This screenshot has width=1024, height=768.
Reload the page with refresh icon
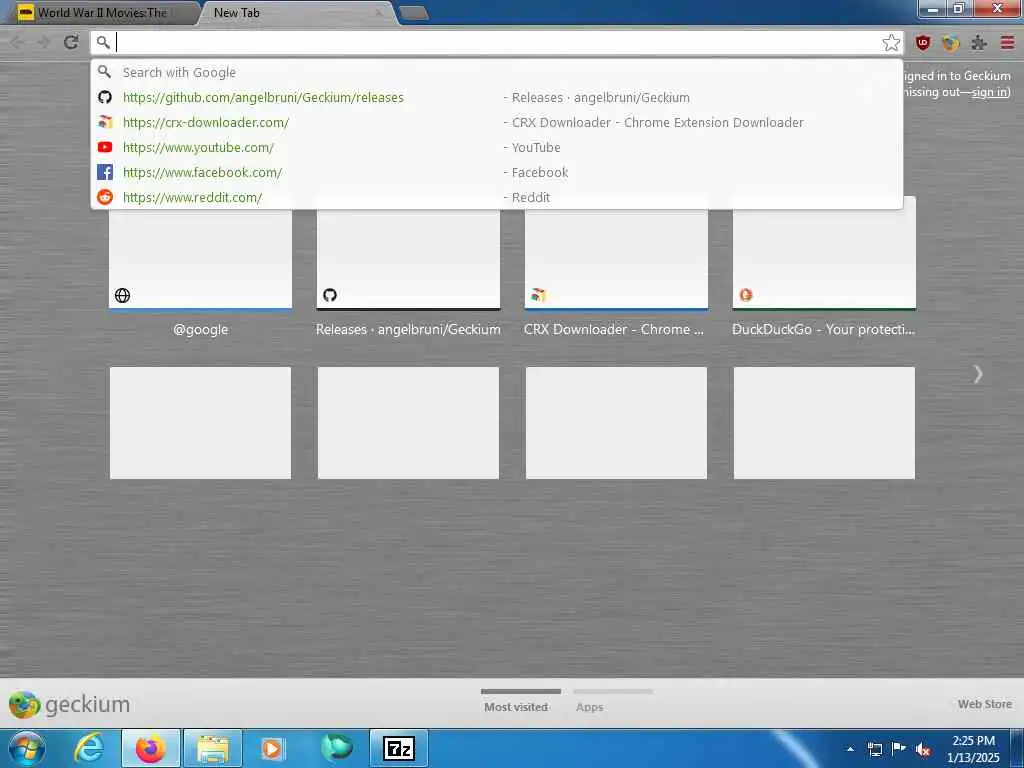tap(71, 43)
